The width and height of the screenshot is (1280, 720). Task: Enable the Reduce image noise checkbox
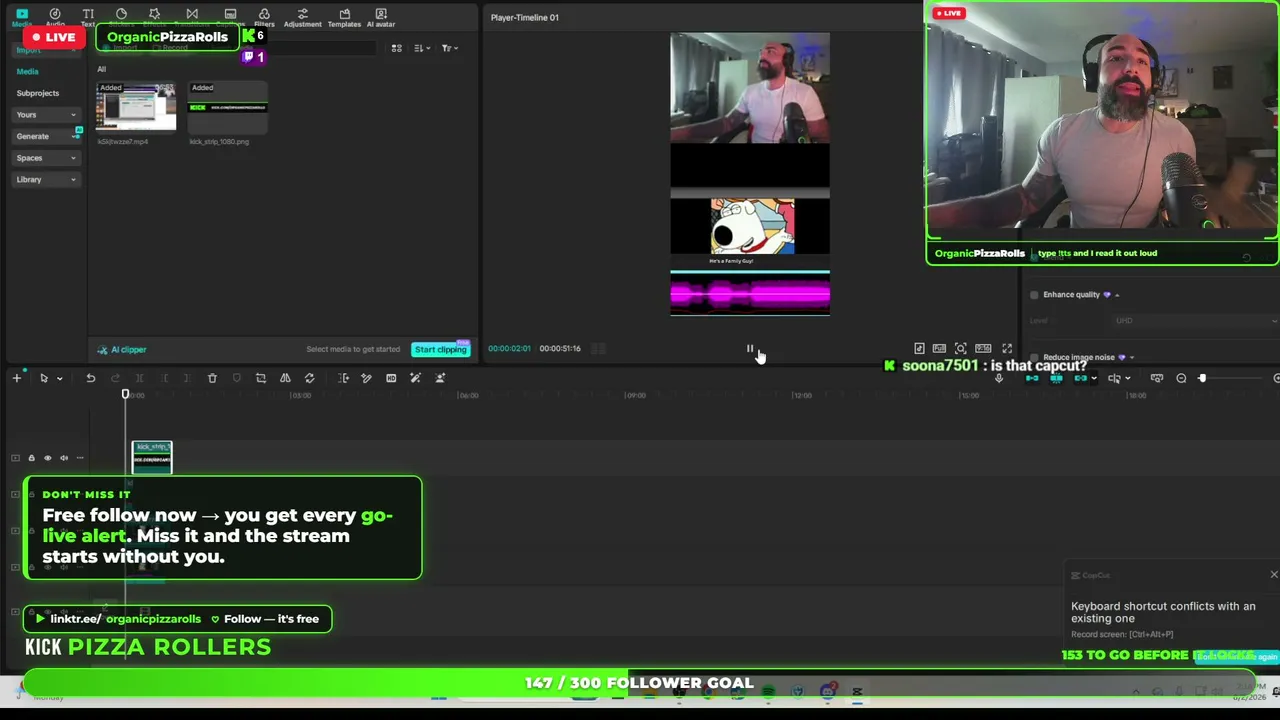tap(1034, 357)
